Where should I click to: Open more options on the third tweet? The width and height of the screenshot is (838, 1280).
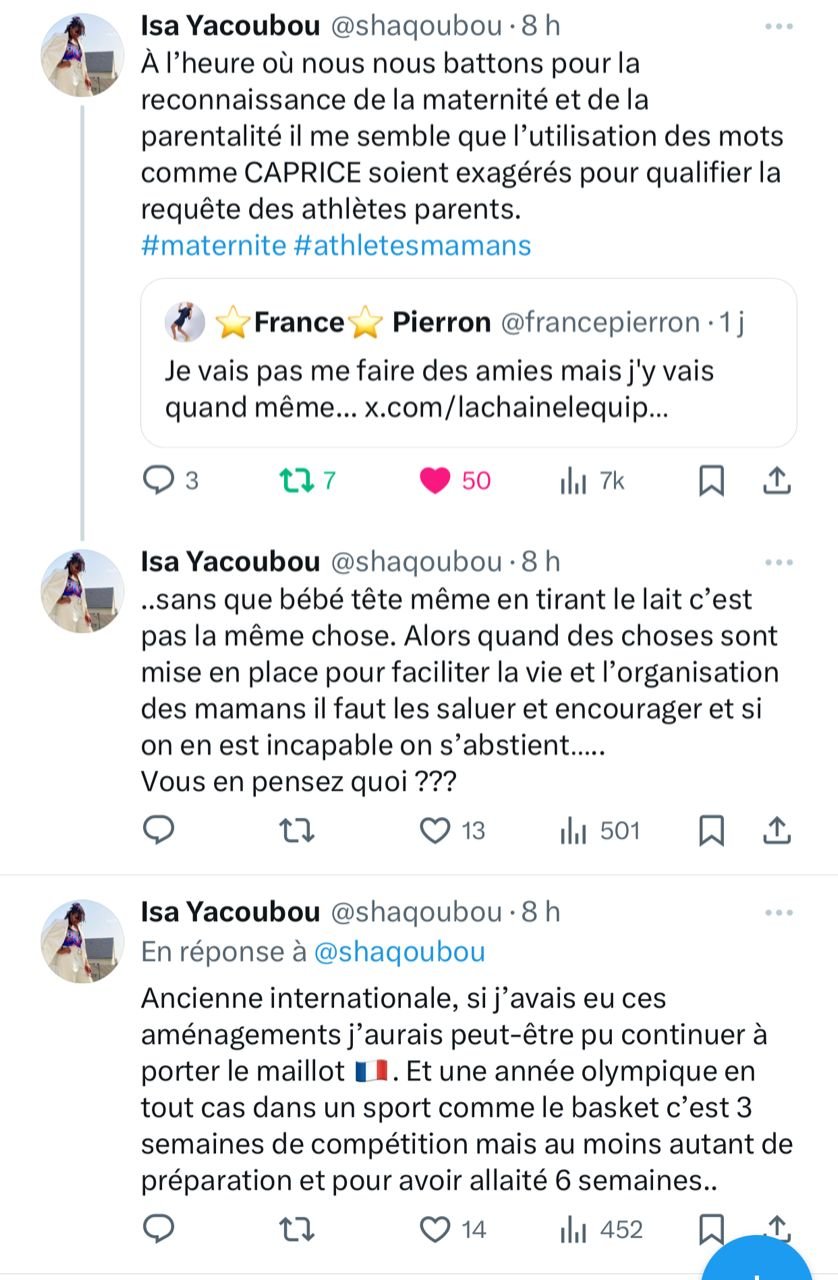777,912
